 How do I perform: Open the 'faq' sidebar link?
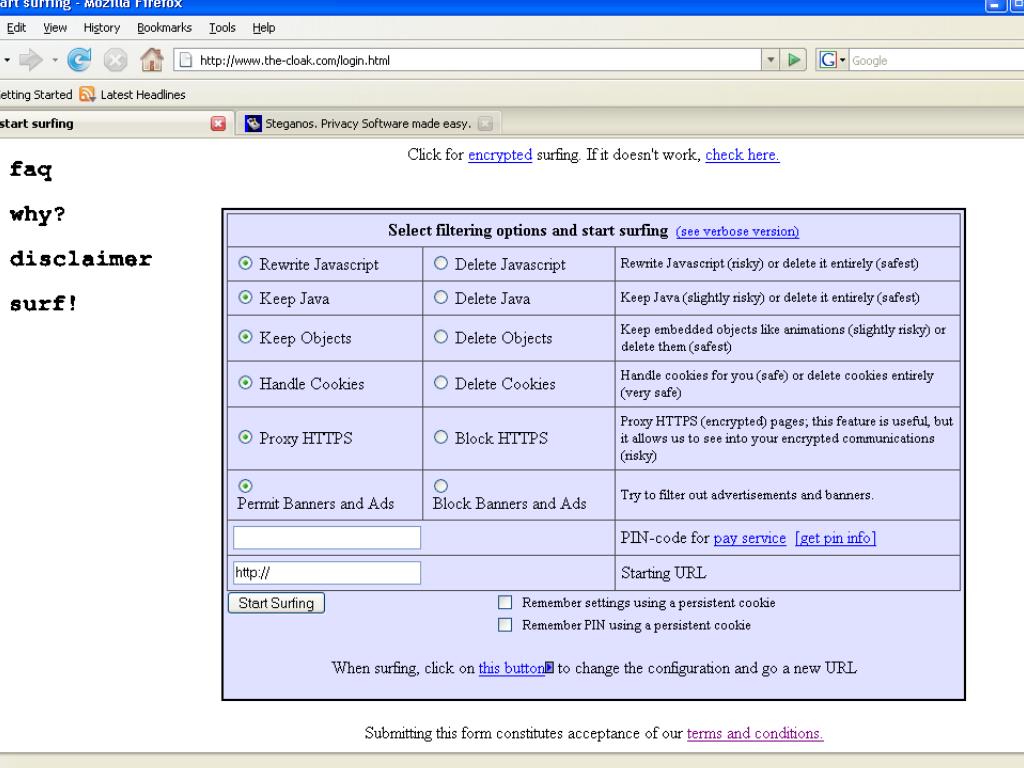[x=31, y=170]
